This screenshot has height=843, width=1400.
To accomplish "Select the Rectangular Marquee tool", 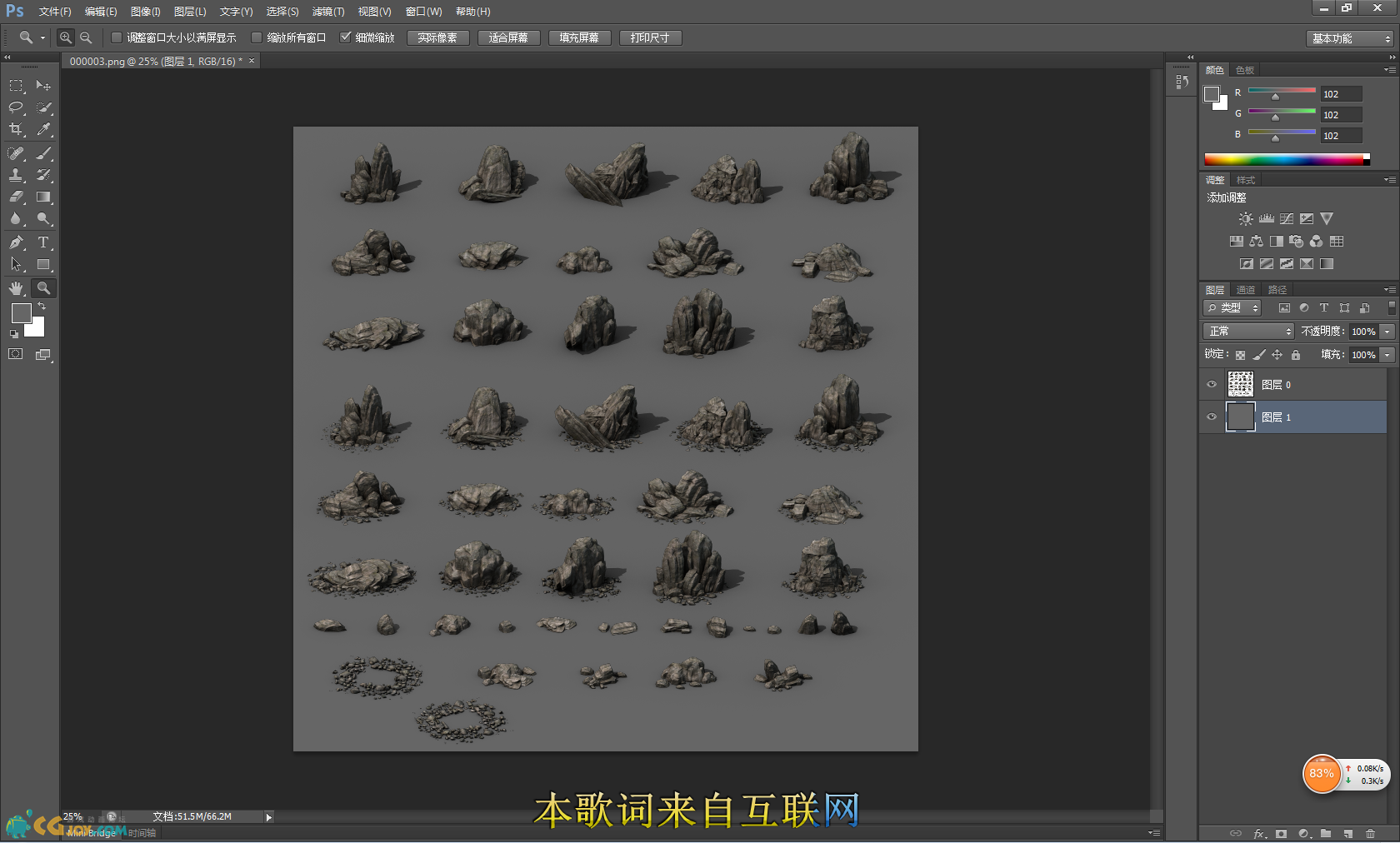I will tap(16, 86).
